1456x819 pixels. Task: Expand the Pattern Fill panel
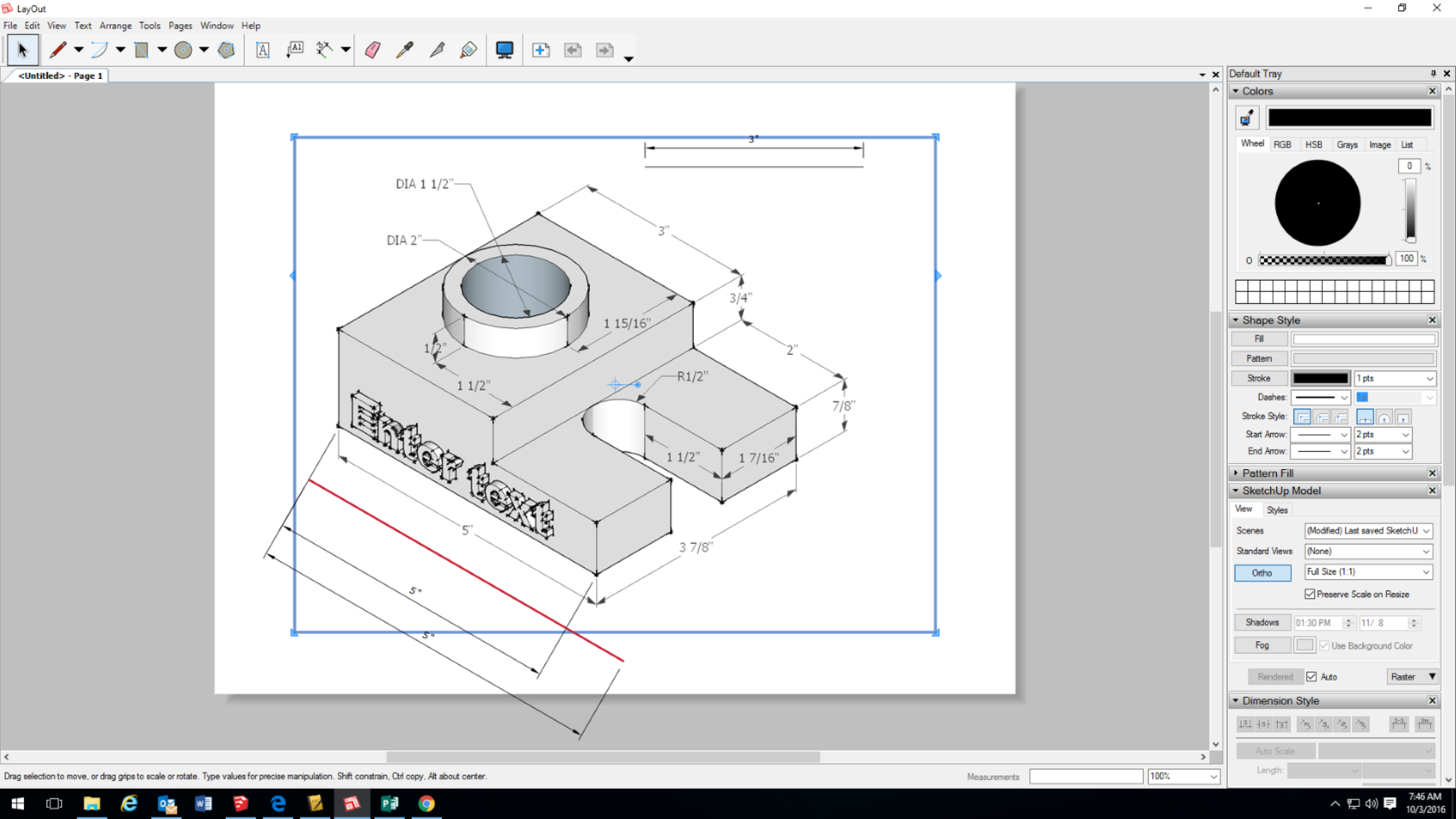point(1268,473)
